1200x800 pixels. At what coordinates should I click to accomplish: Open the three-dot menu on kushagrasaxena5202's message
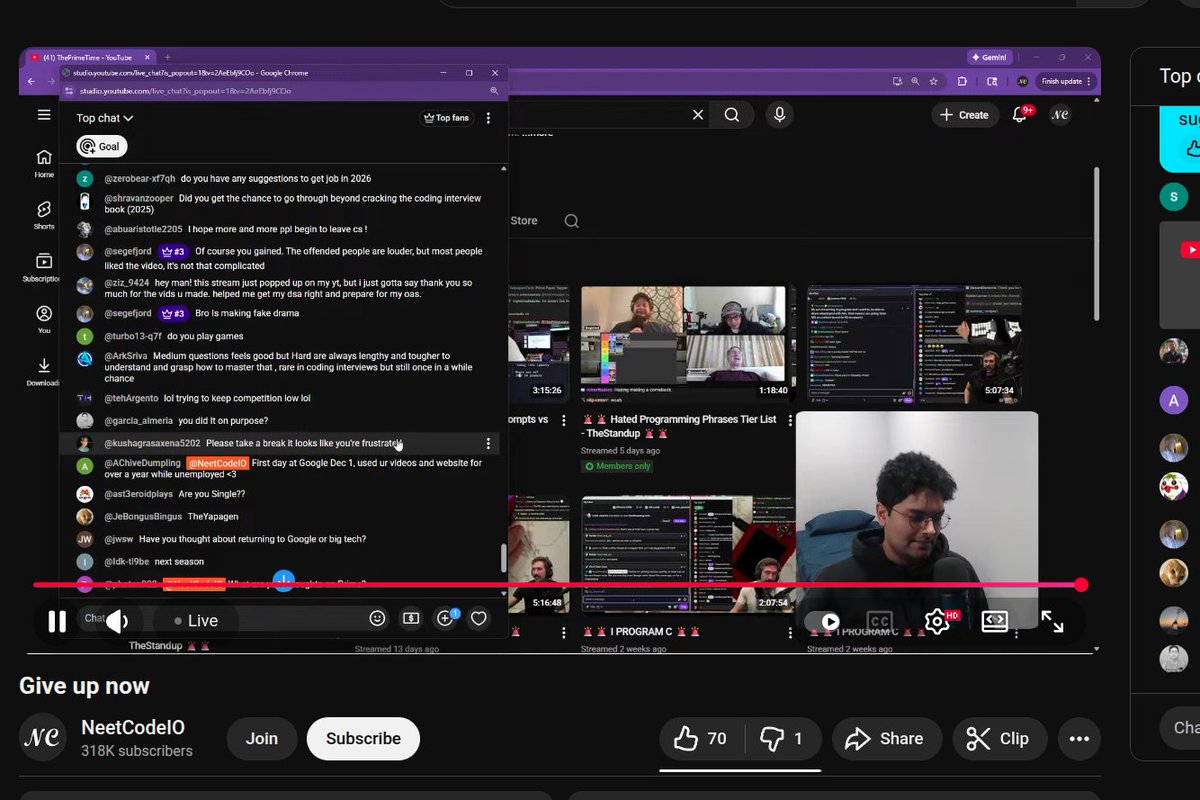488,443
